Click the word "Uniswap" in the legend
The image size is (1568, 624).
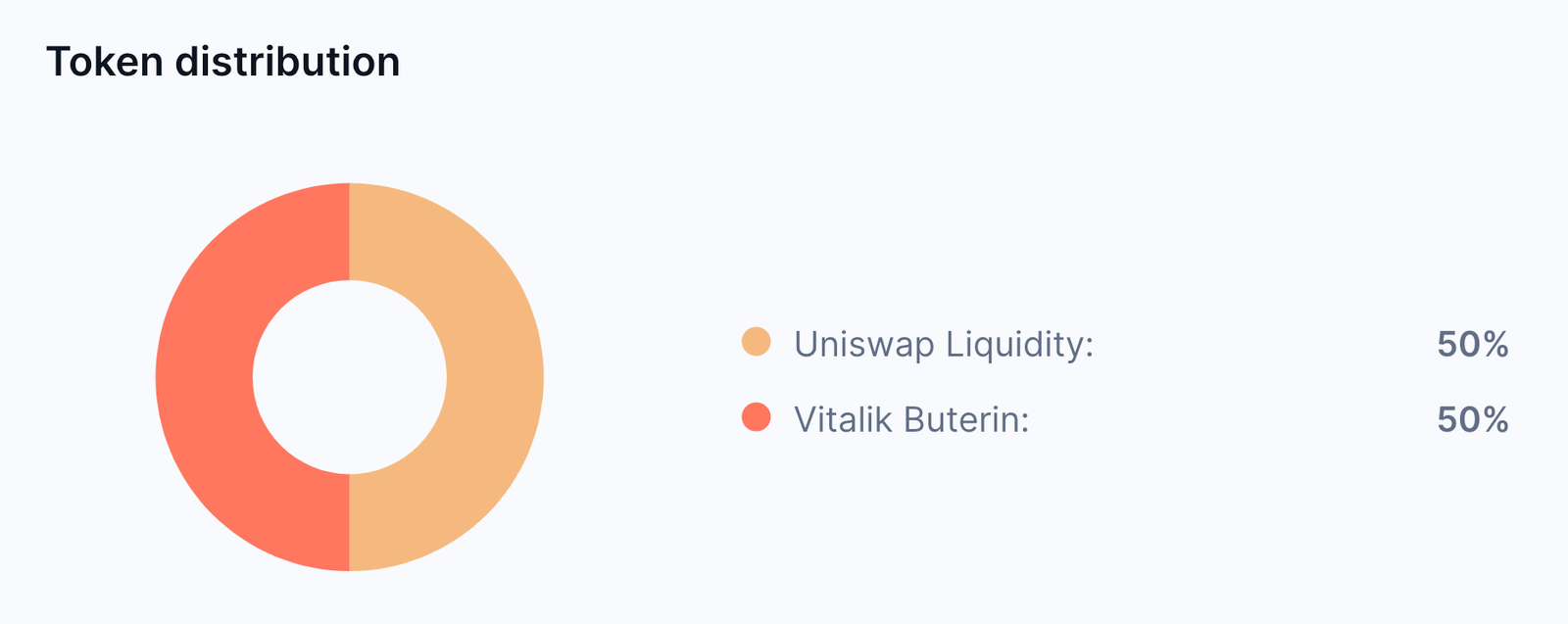[863, 344]
